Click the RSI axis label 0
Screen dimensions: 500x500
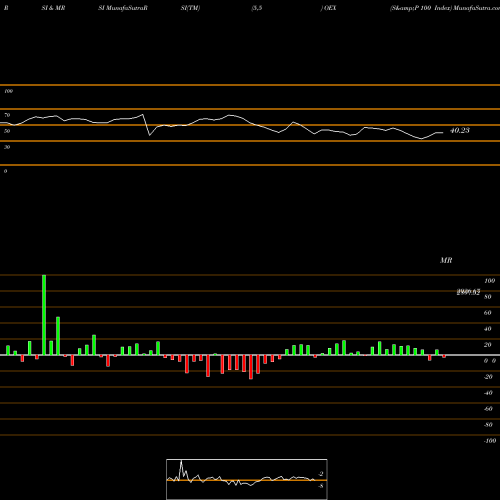[5, 171]
